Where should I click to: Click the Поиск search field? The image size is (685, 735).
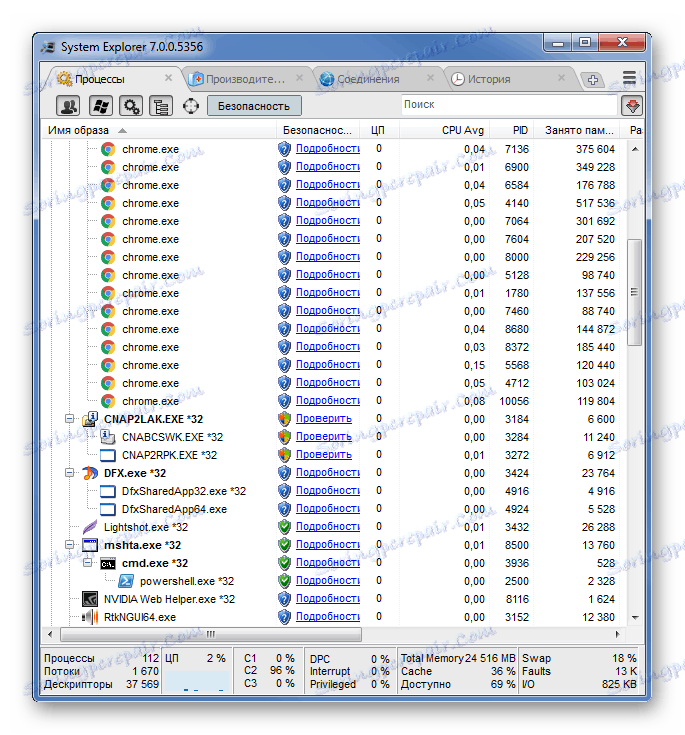[x=509, y=105]
